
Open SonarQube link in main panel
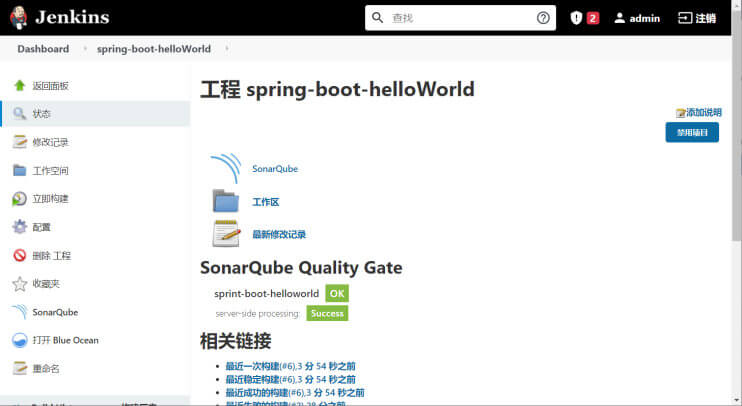point(275,168)
